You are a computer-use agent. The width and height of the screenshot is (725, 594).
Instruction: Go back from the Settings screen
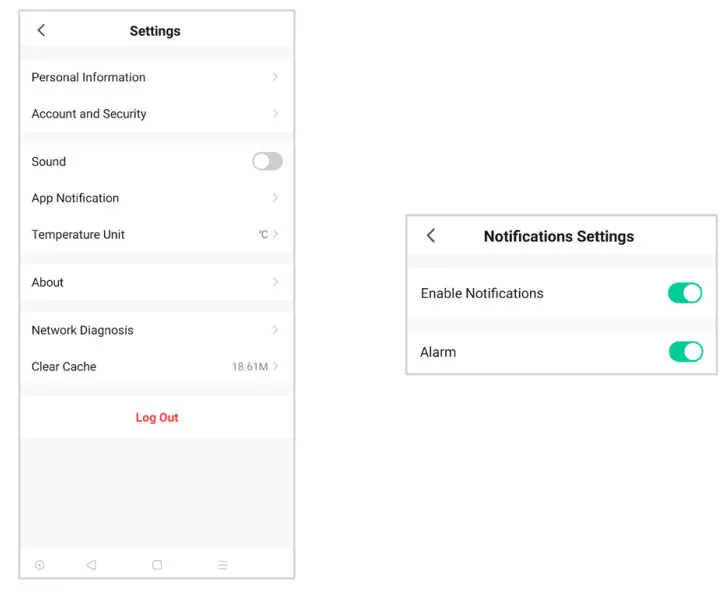41,31
